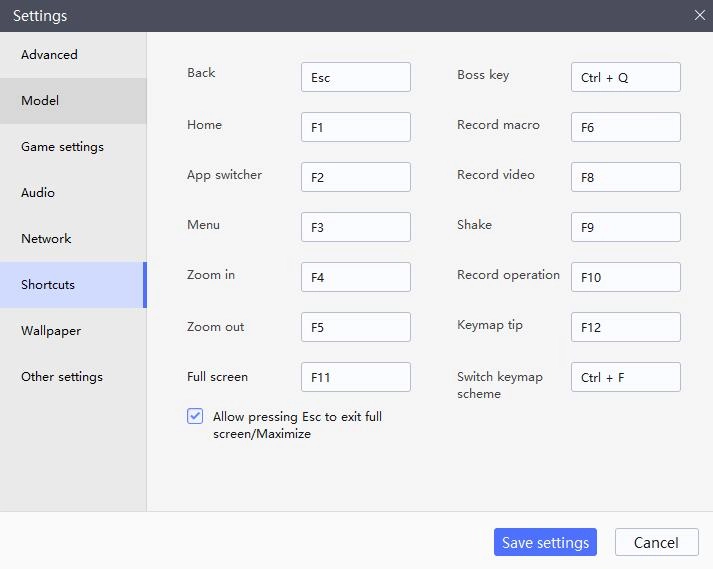
Task: Click the Zoom out shortcut field F5
Action: click(x=356, y=327)
